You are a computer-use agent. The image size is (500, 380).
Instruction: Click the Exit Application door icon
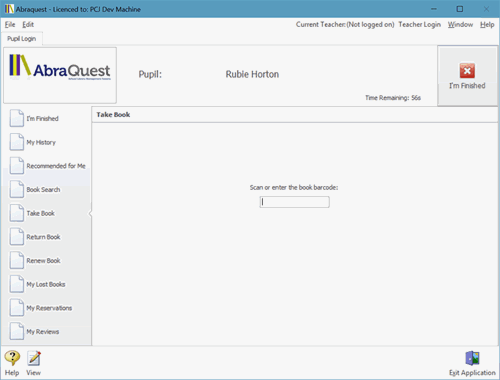tap(472, 358)
